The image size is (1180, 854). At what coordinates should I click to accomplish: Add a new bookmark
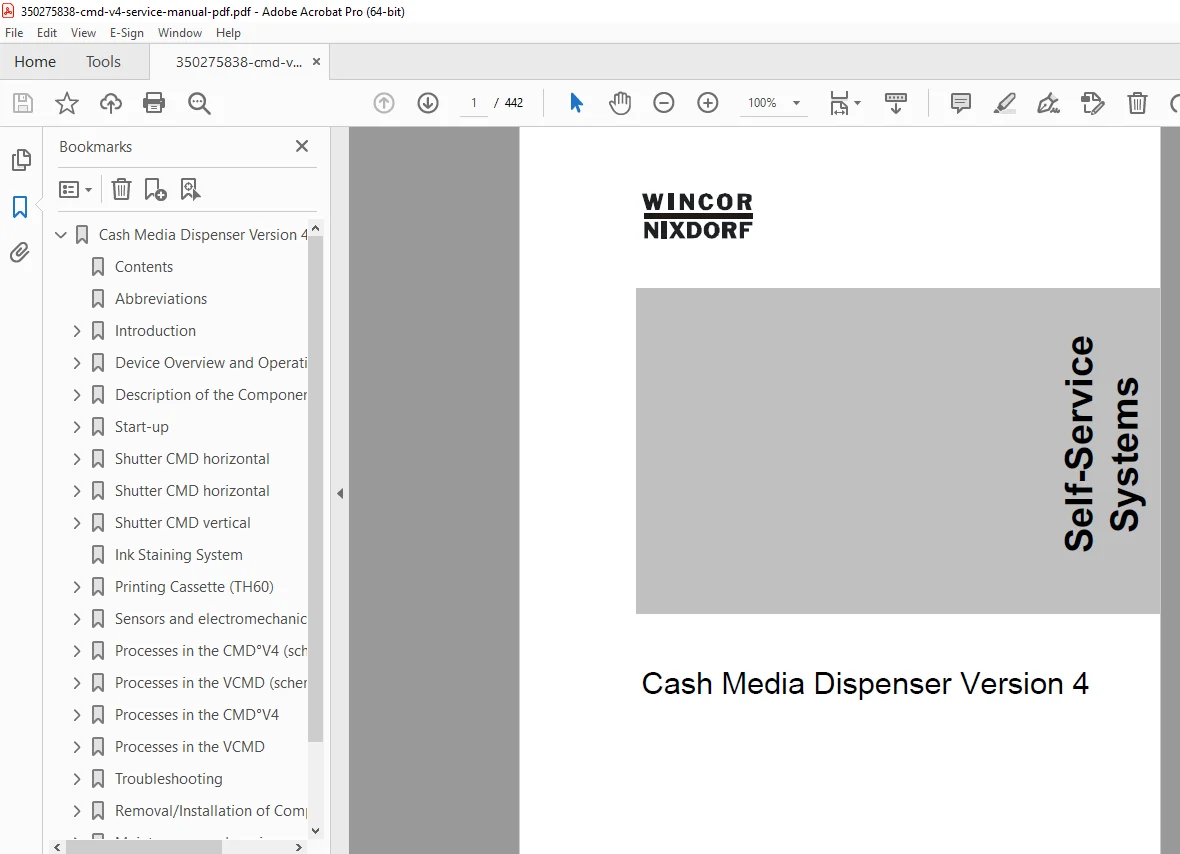tap(155, 190)
